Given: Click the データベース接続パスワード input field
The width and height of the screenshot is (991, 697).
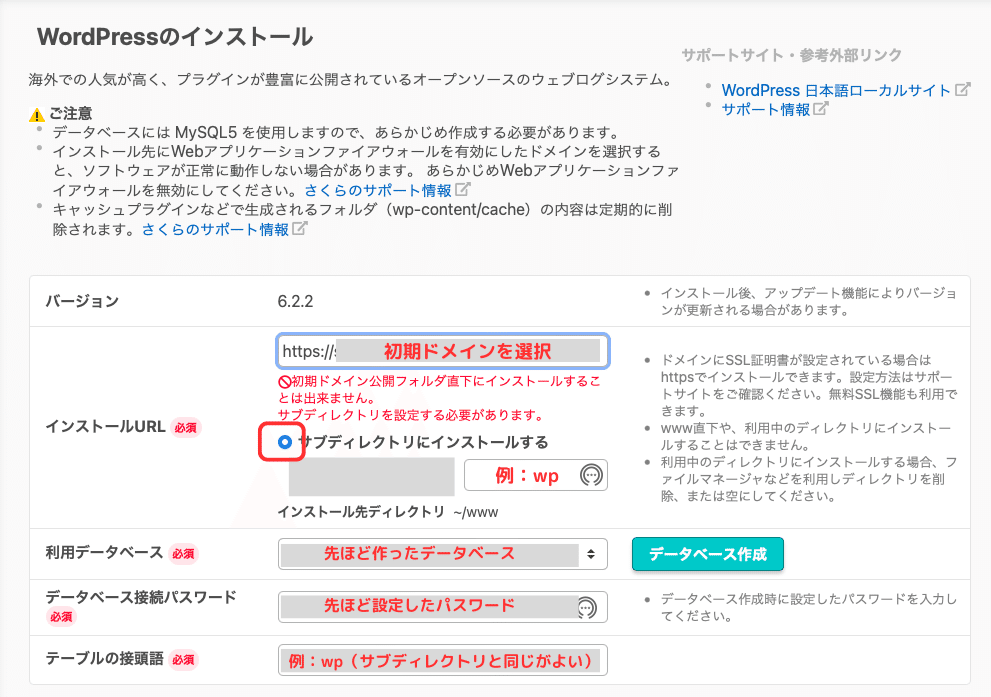Looking at the screenshot, I should pyautogui.click(x=442, y=607).
